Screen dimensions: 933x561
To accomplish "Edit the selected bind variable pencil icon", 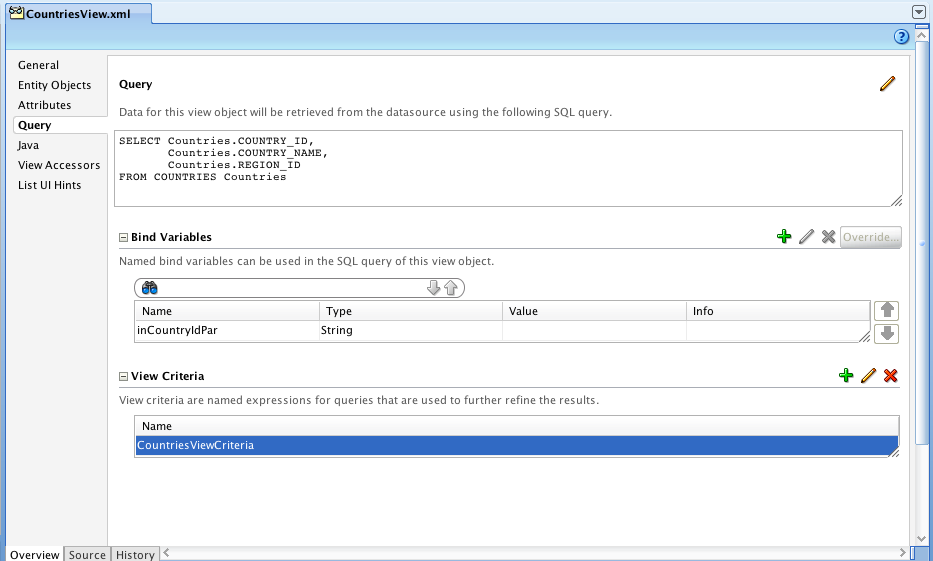I will pos(806,236).
